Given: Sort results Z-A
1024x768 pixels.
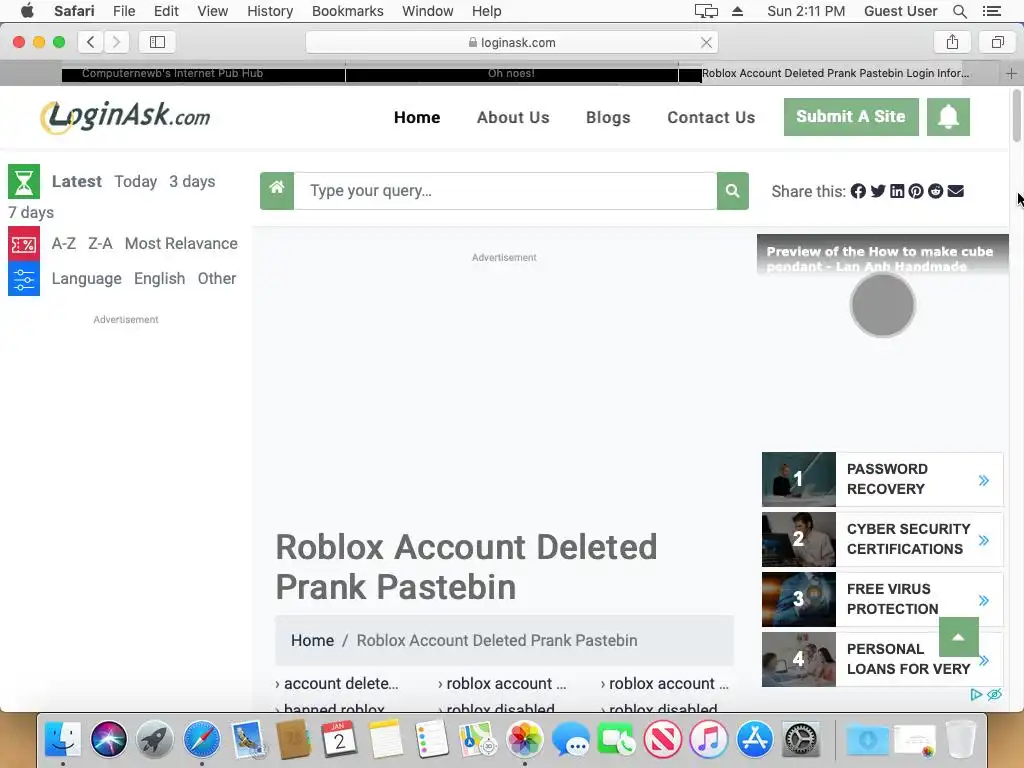Looking at the screenshot, I should coord(101,244).
